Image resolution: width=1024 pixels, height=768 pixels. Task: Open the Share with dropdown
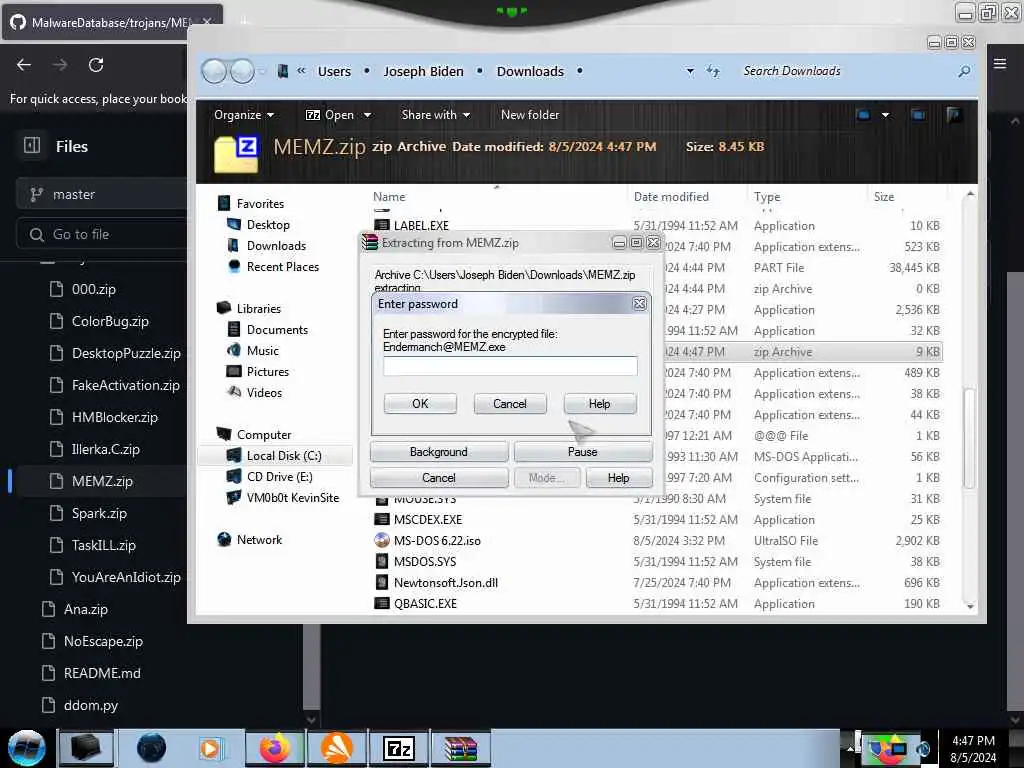pos(436,115)
